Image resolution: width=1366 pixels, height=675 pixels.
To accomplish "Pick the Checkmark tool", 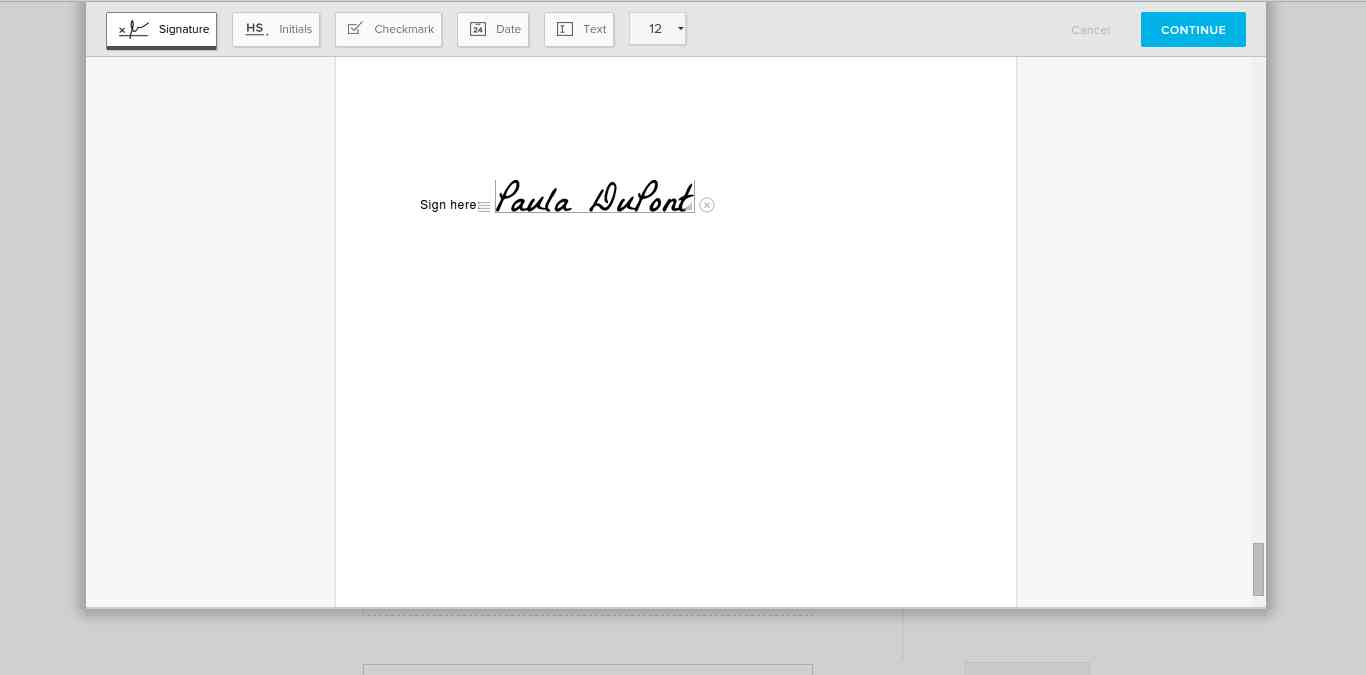I will [x=388, y=30].
